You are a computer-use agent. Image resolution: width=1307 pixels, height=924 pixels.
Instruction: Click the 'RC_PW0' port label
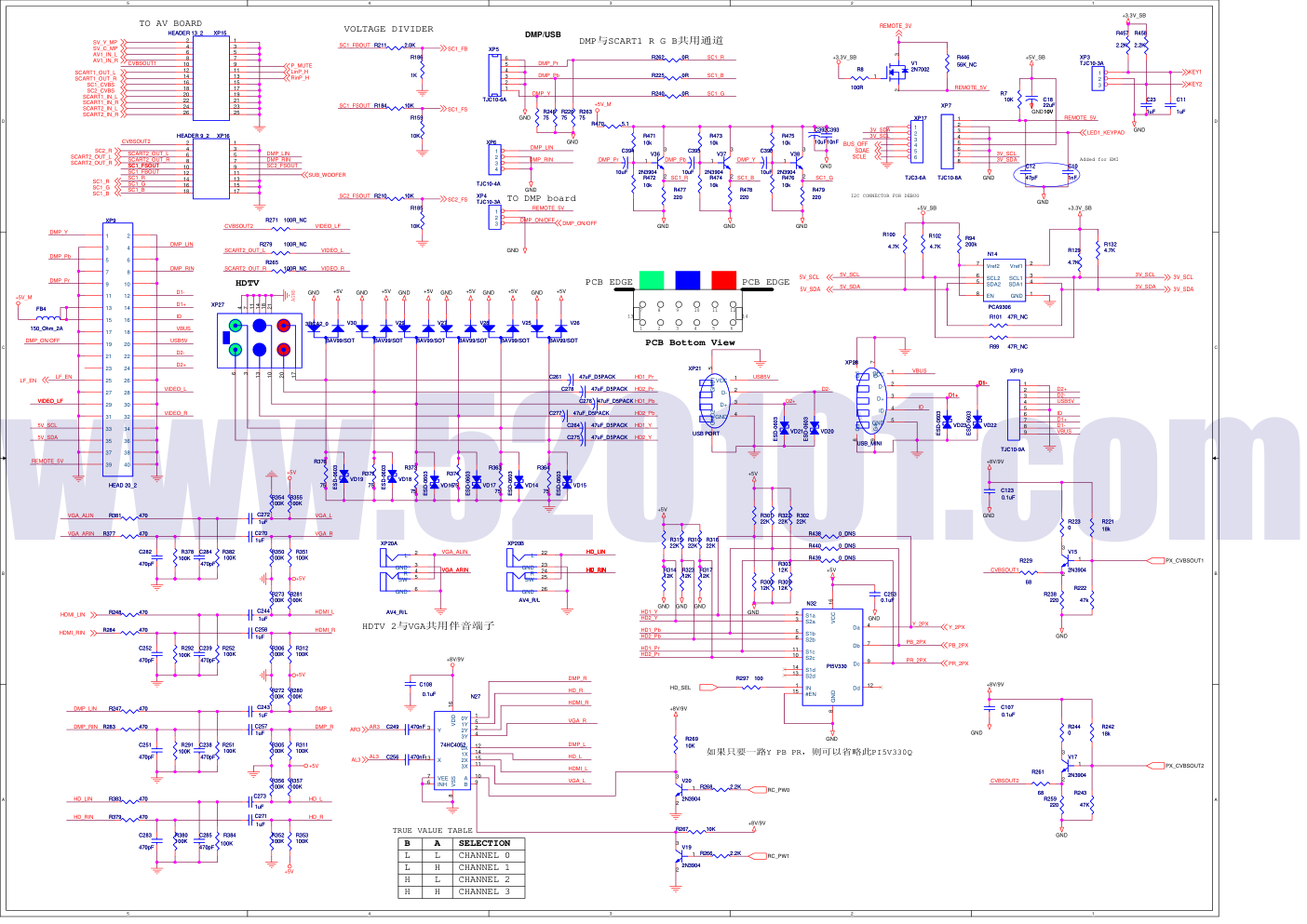click(778, 790)
